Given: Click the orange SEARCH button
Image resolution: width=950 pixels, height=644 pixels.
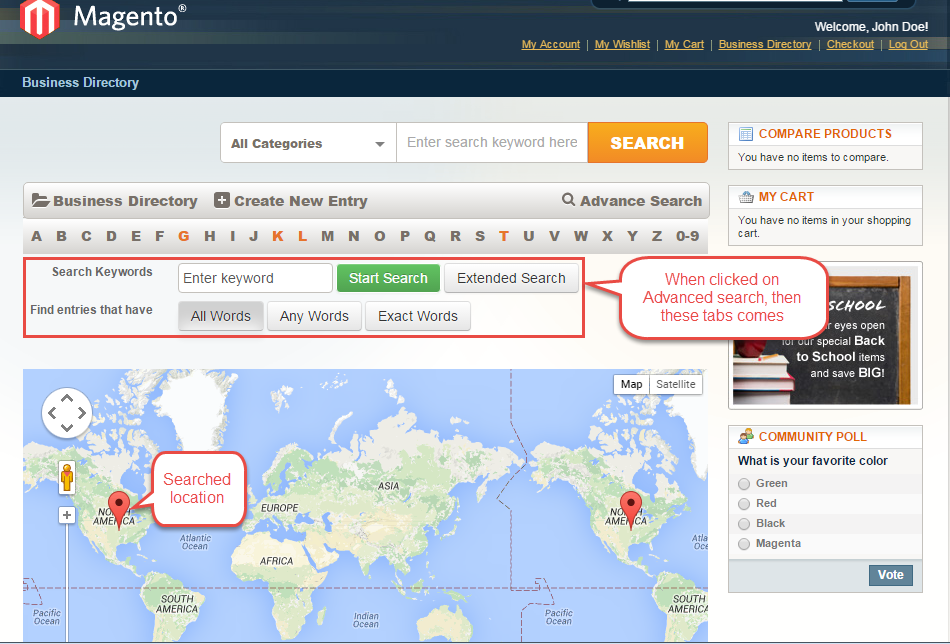Looking at the screenshot, I should 648,143.
